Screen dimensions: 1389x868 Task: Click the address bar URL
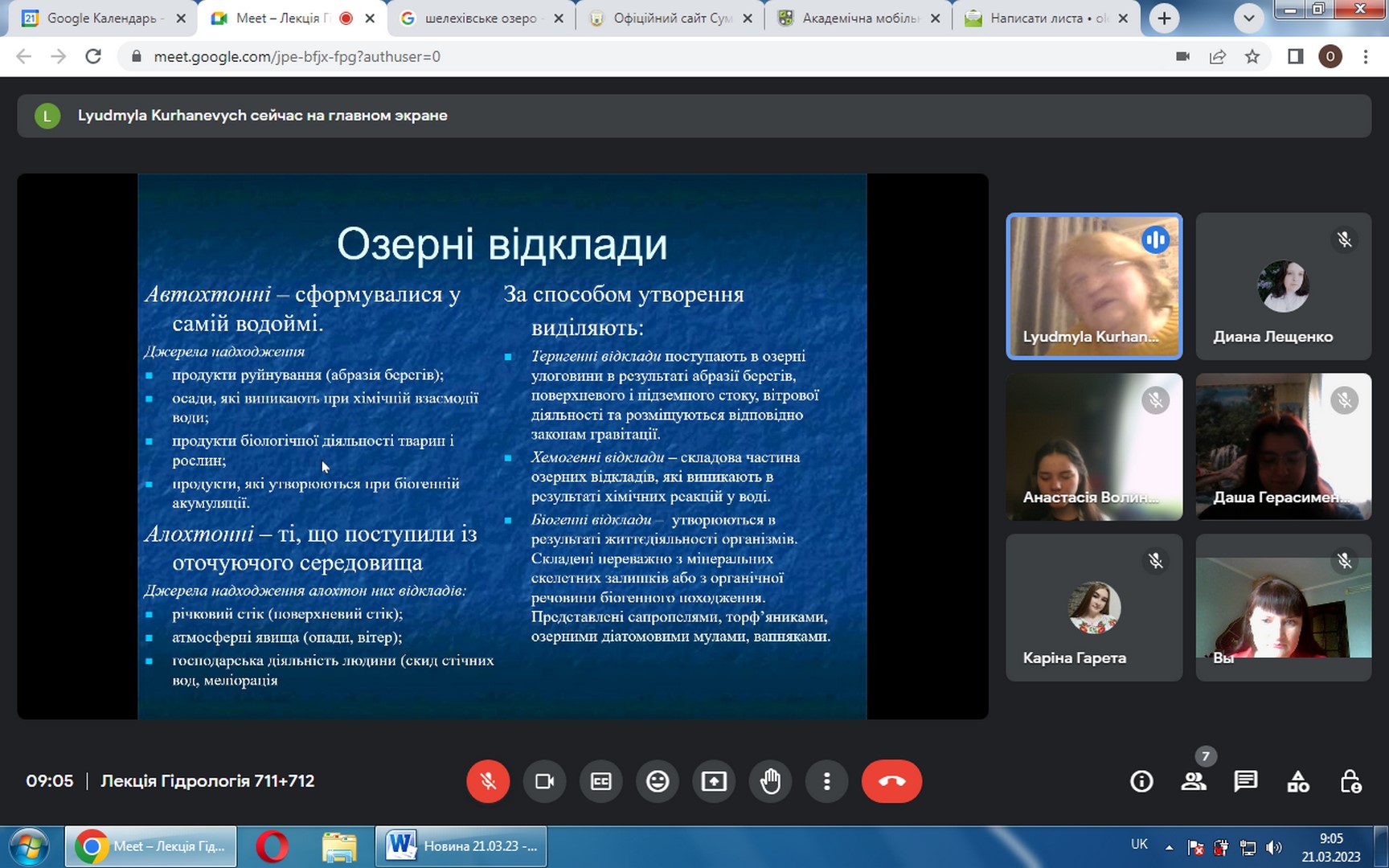click(297, 56)
